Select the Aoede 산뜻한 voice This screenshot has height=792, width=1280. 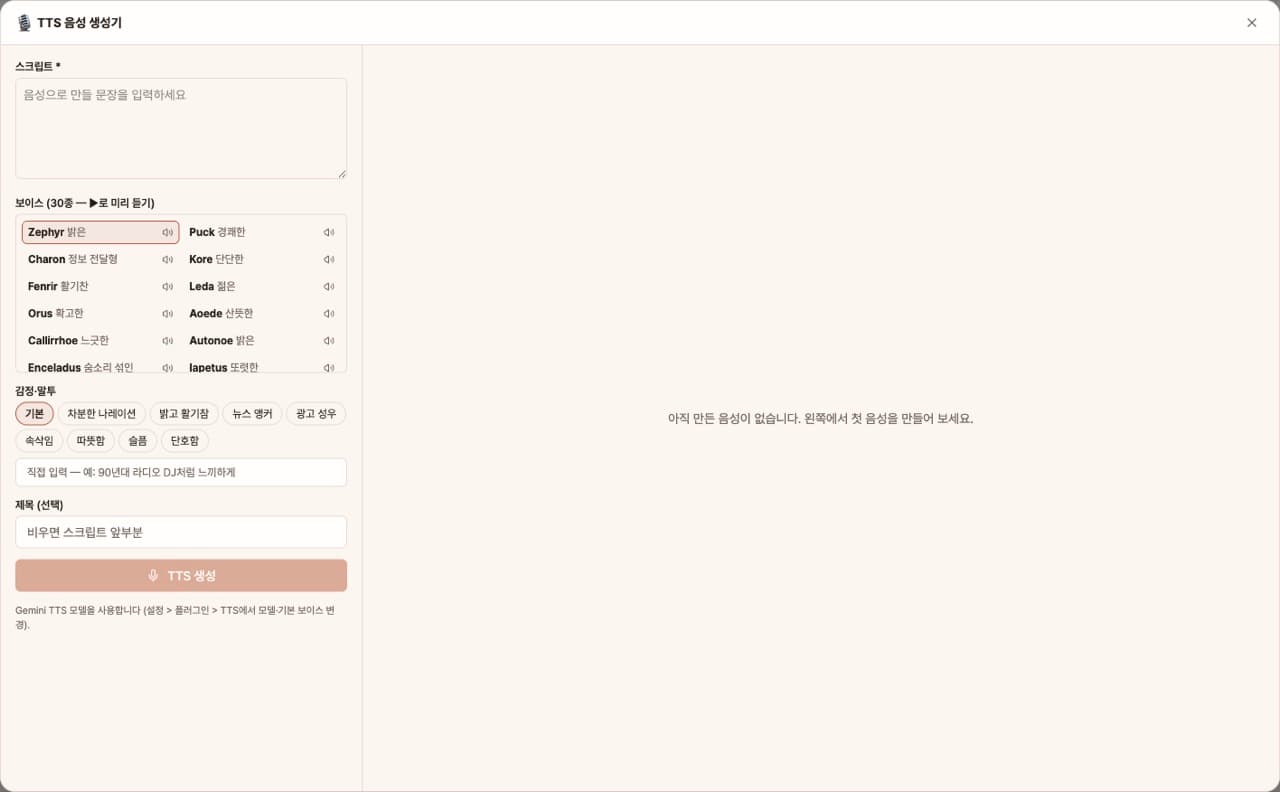pyautogui.click(x=261, y=314)
